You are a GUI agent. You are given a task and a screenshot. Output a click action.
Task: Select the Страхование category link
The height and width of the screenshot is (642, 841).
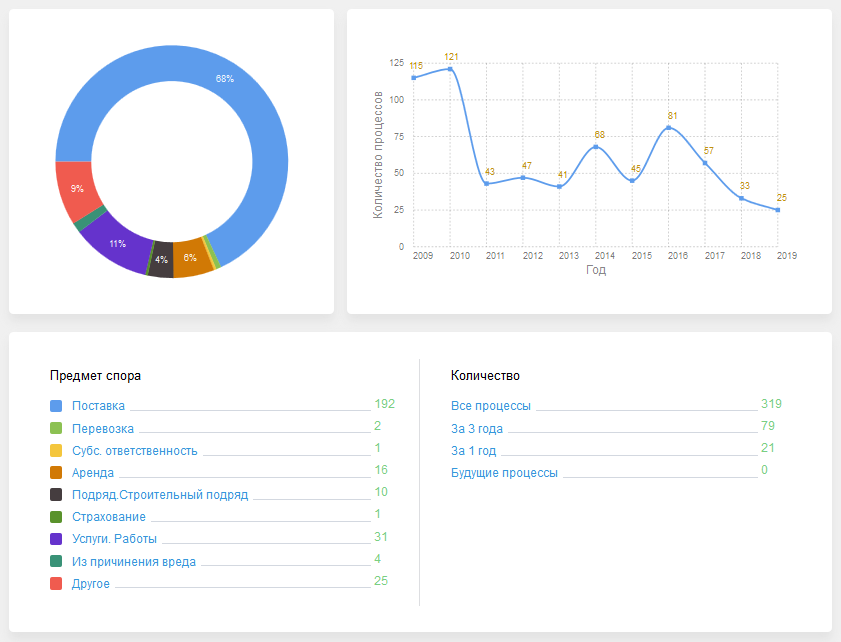point(109,517)
